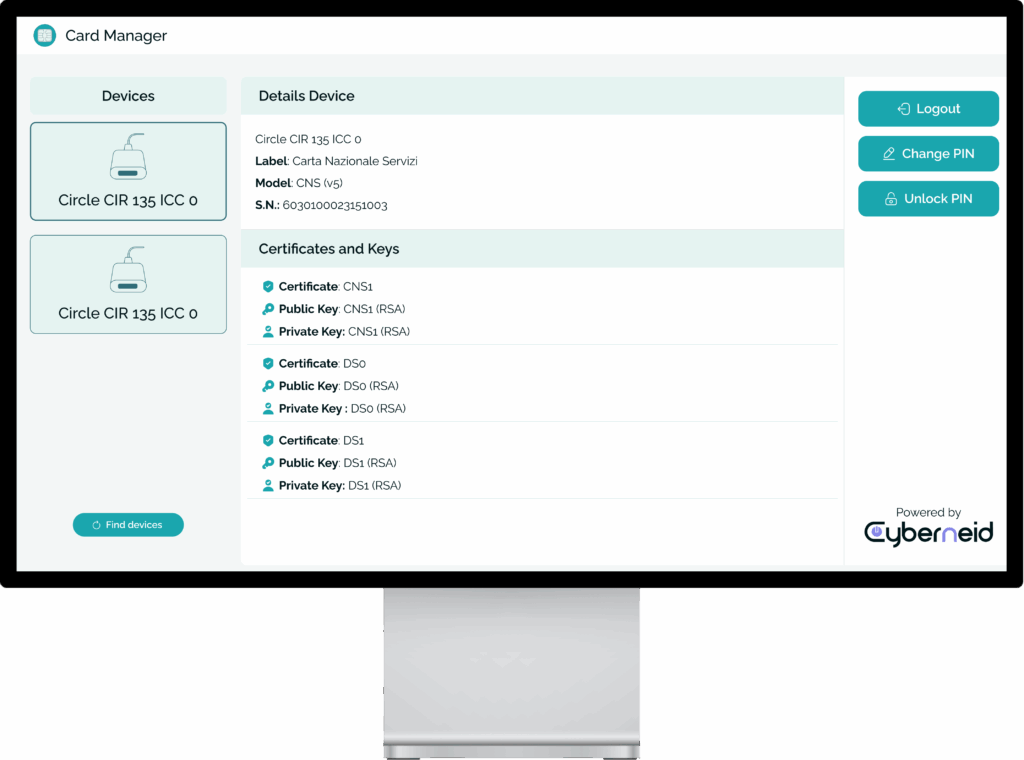Click the shield icon beside Certificate DS1

click(x=268, y=441)
